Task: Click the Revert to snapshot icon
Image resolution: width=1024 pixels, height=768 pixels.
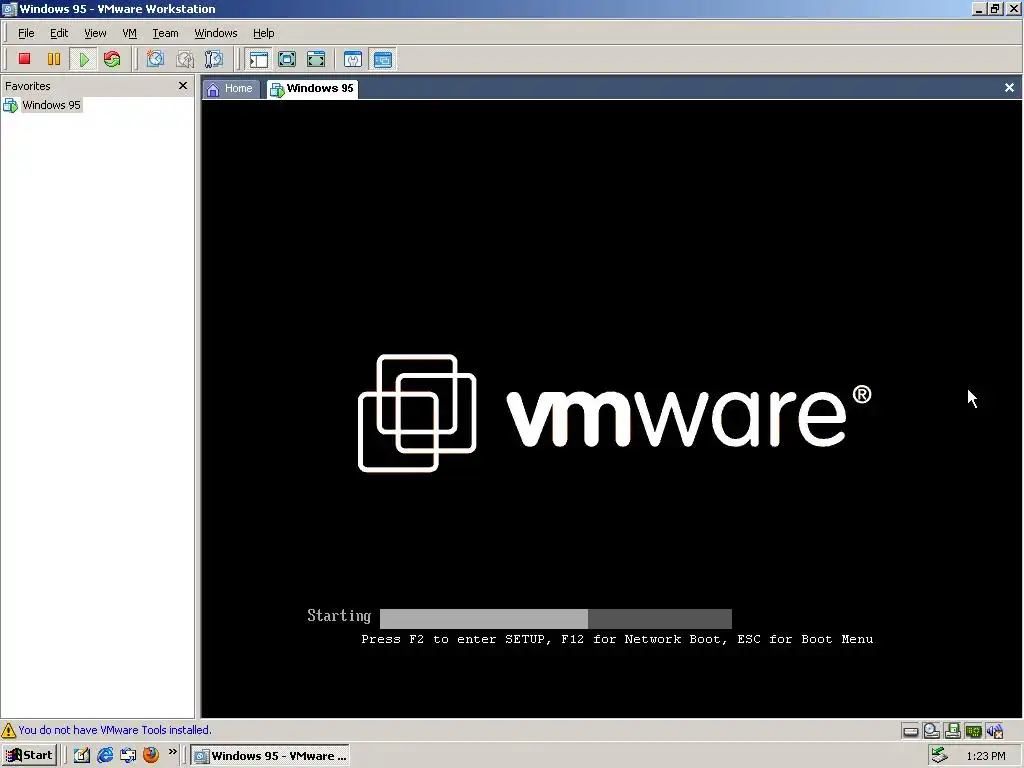Action: tap(185, 59)
